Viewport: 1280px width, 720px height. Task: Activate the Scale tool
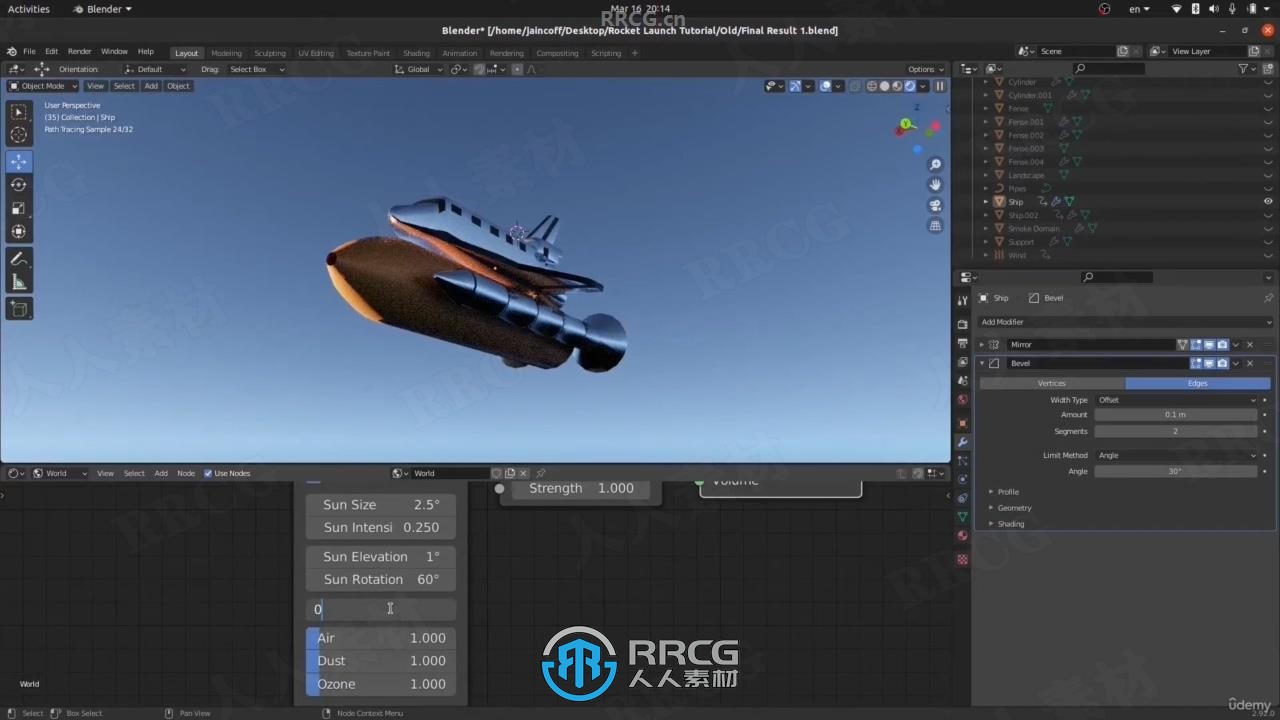(x=19, y=208)
